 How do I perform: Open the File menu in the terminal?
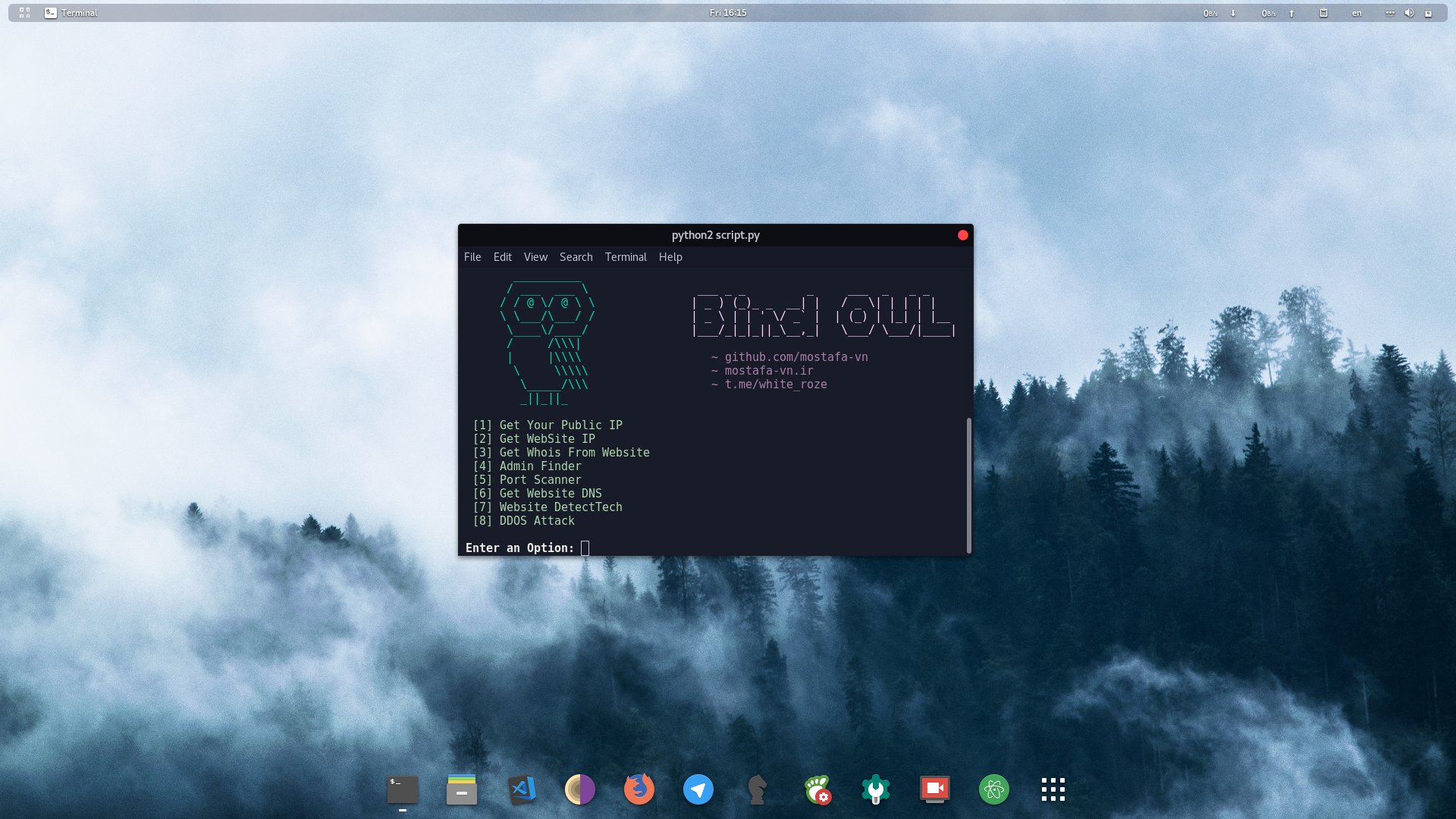pos(472,257)
